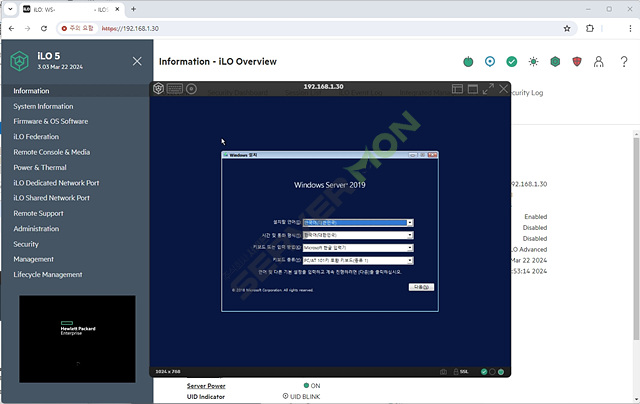
Task: Open remote console virtual media disc icon
Action: [x=191, y=89]
